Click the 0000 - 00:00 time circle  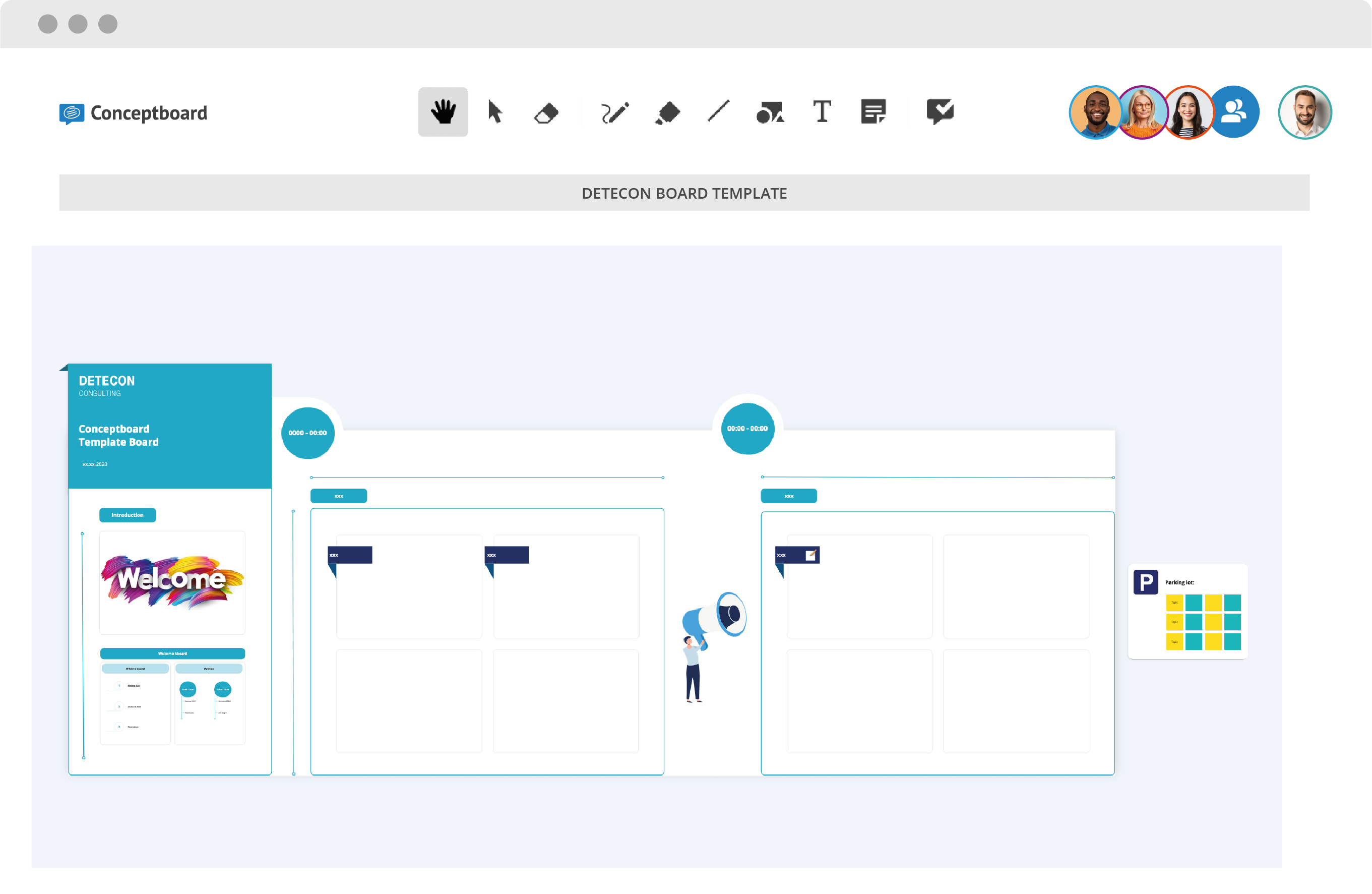pyautogui.click(x=308, y=433)
